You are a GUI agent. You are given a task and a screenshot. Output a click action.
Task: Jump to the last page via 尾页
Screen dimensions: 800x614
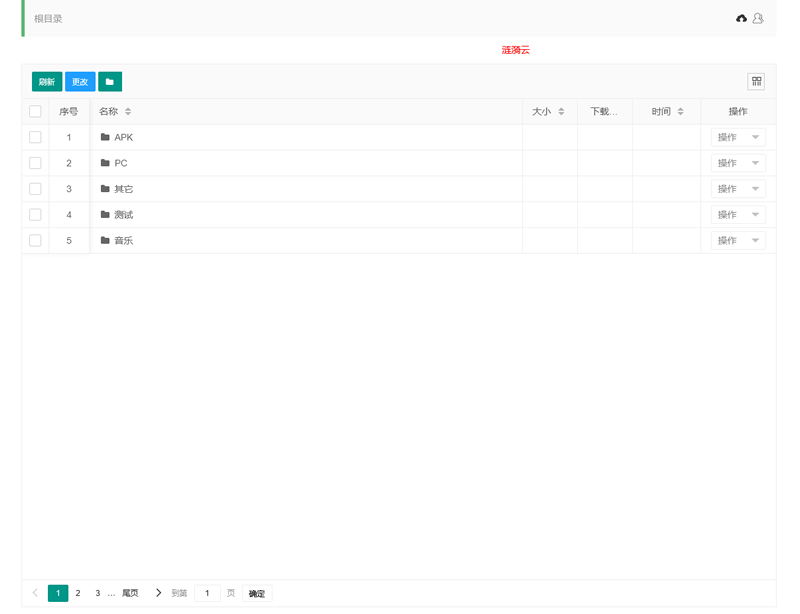point(128,592)
